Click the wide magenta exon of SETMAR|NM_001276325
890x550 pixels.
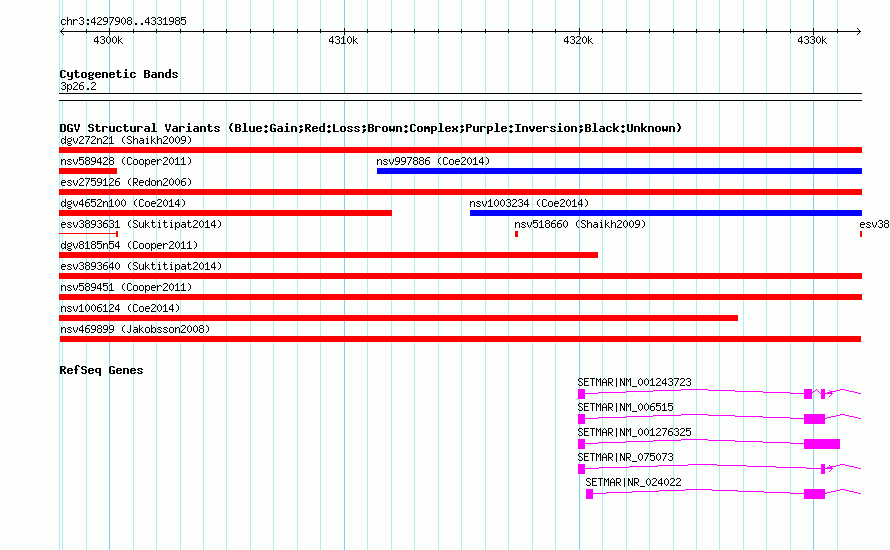pos(822,444)
